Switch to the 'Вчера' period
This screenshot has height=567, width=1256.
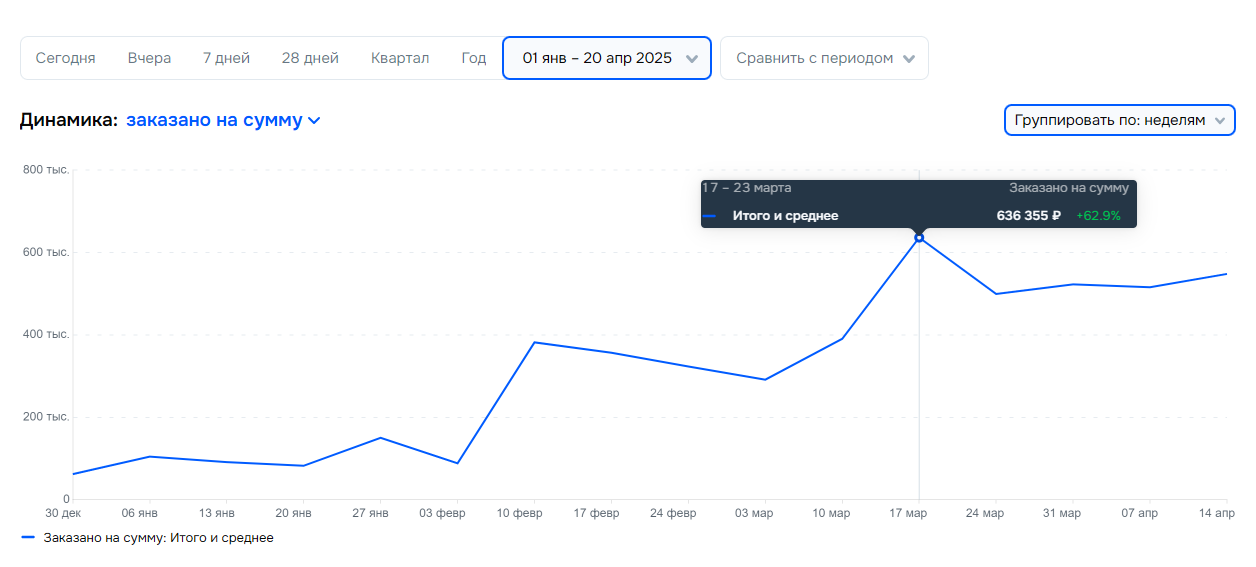pyautogui.click(x=149, y=58)
